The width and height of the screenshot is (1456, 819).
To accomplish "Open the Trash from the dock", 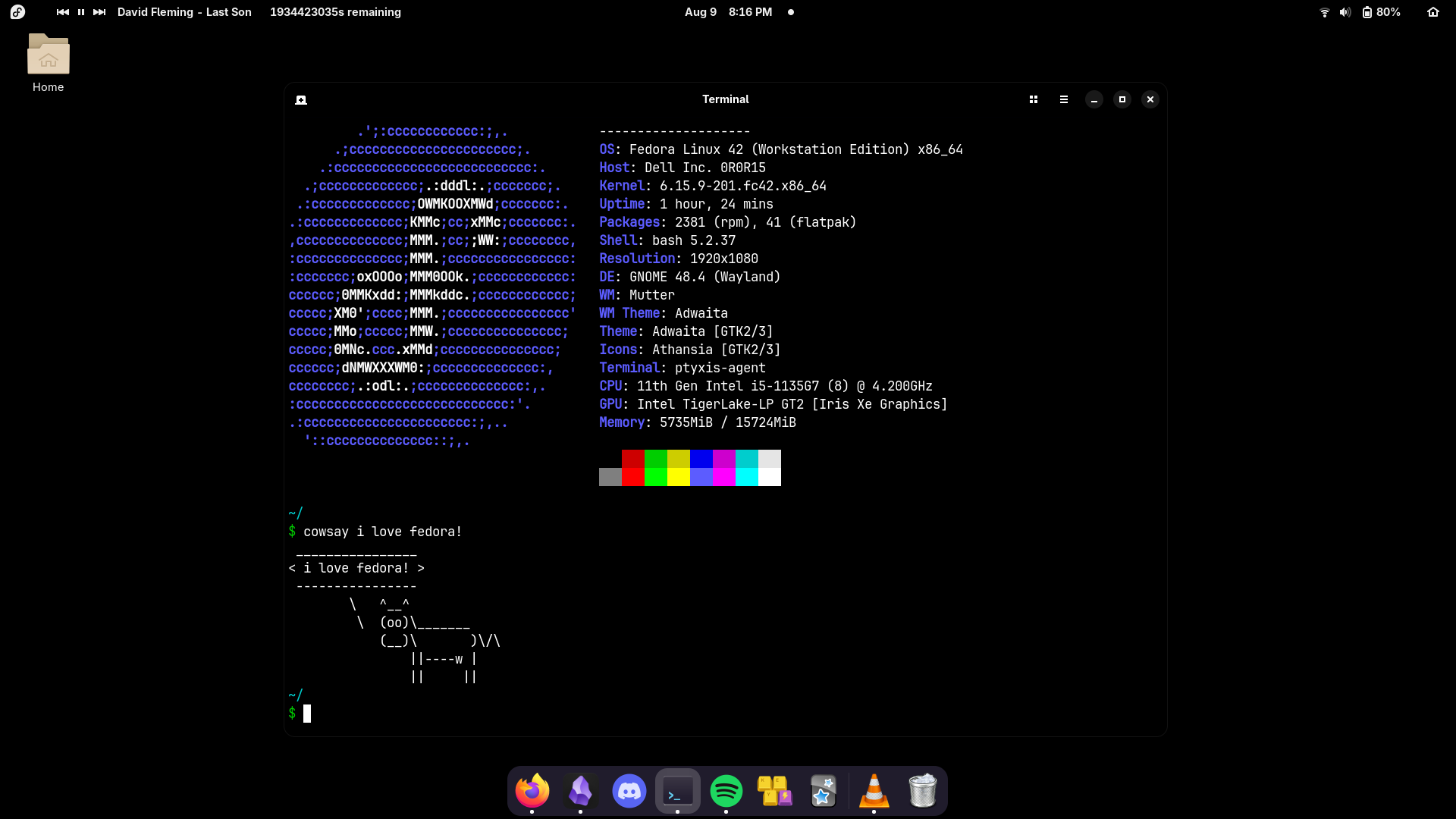I will click(923, 791).
